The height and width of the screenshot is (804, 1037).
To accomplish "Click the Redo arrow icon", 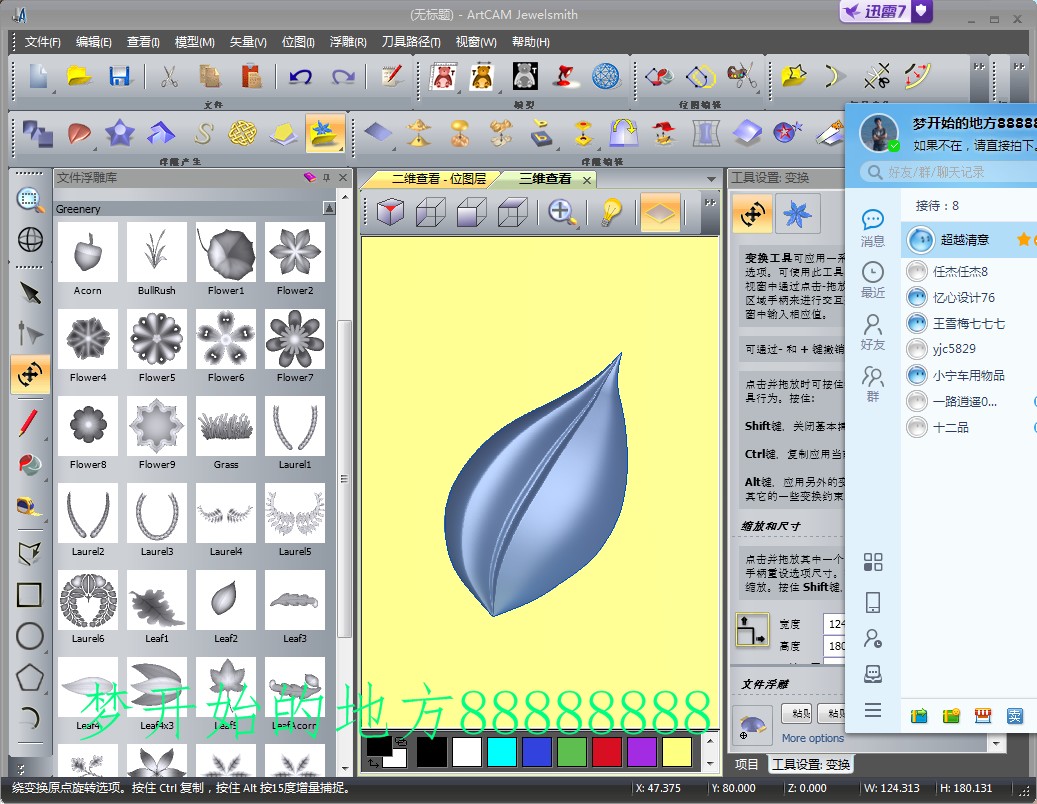I will tap(343, 76).
